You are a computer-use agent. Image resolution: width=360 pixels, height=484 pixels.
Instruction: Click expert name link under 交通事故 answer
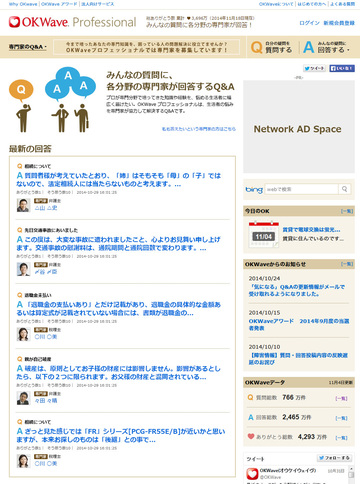(x=46, y=272)
